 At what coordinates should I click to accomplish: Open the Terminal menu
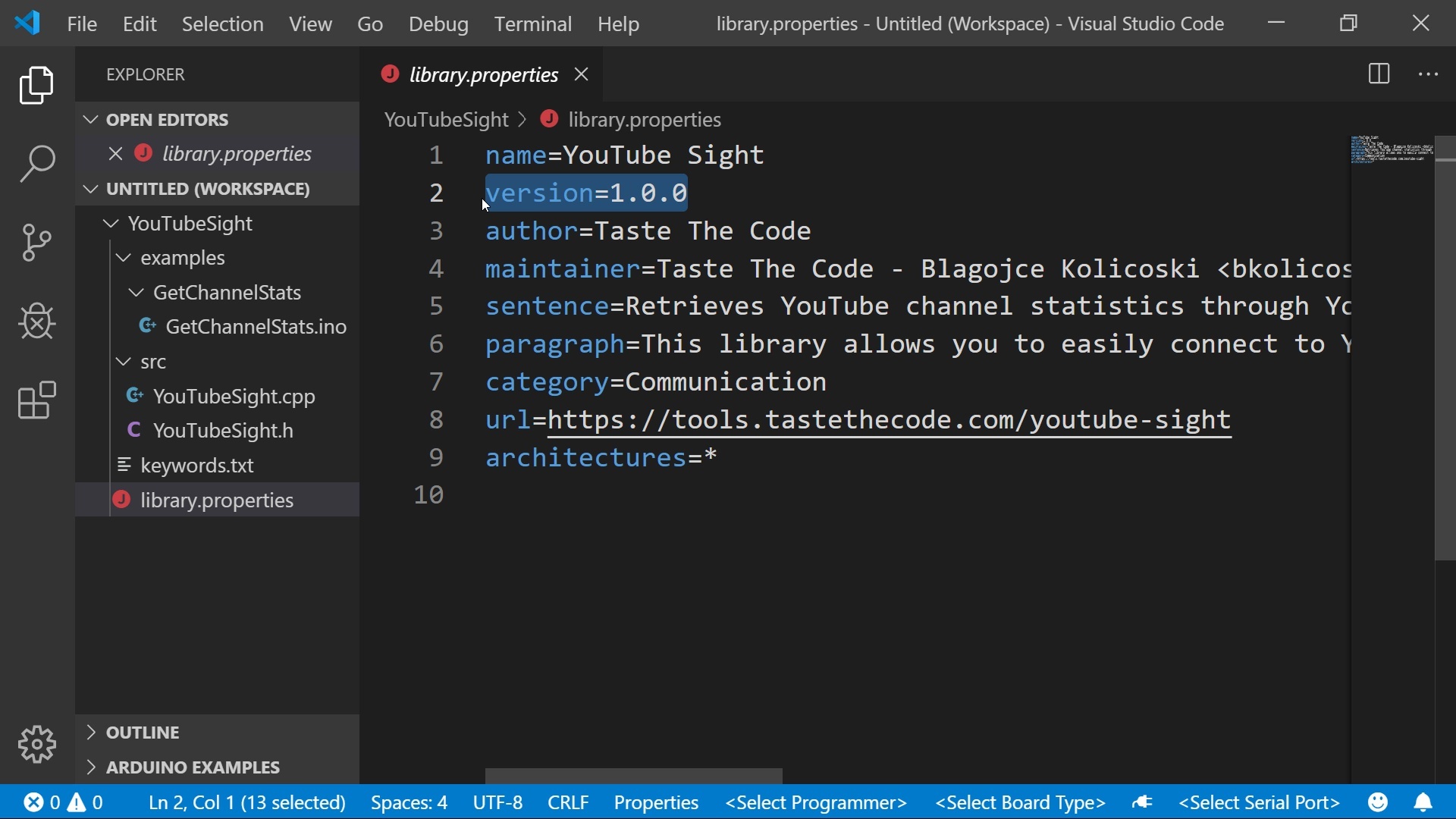(533, 24)
